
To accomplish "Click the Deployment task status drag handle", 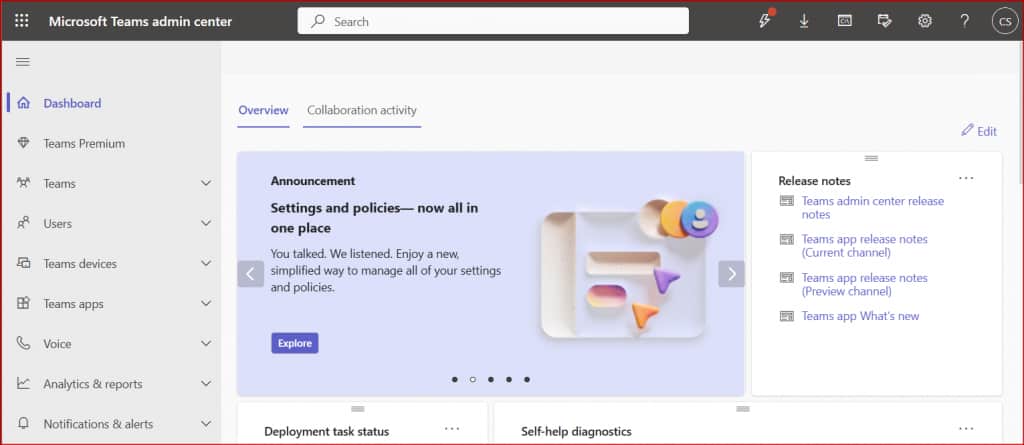I will (357, 409).
